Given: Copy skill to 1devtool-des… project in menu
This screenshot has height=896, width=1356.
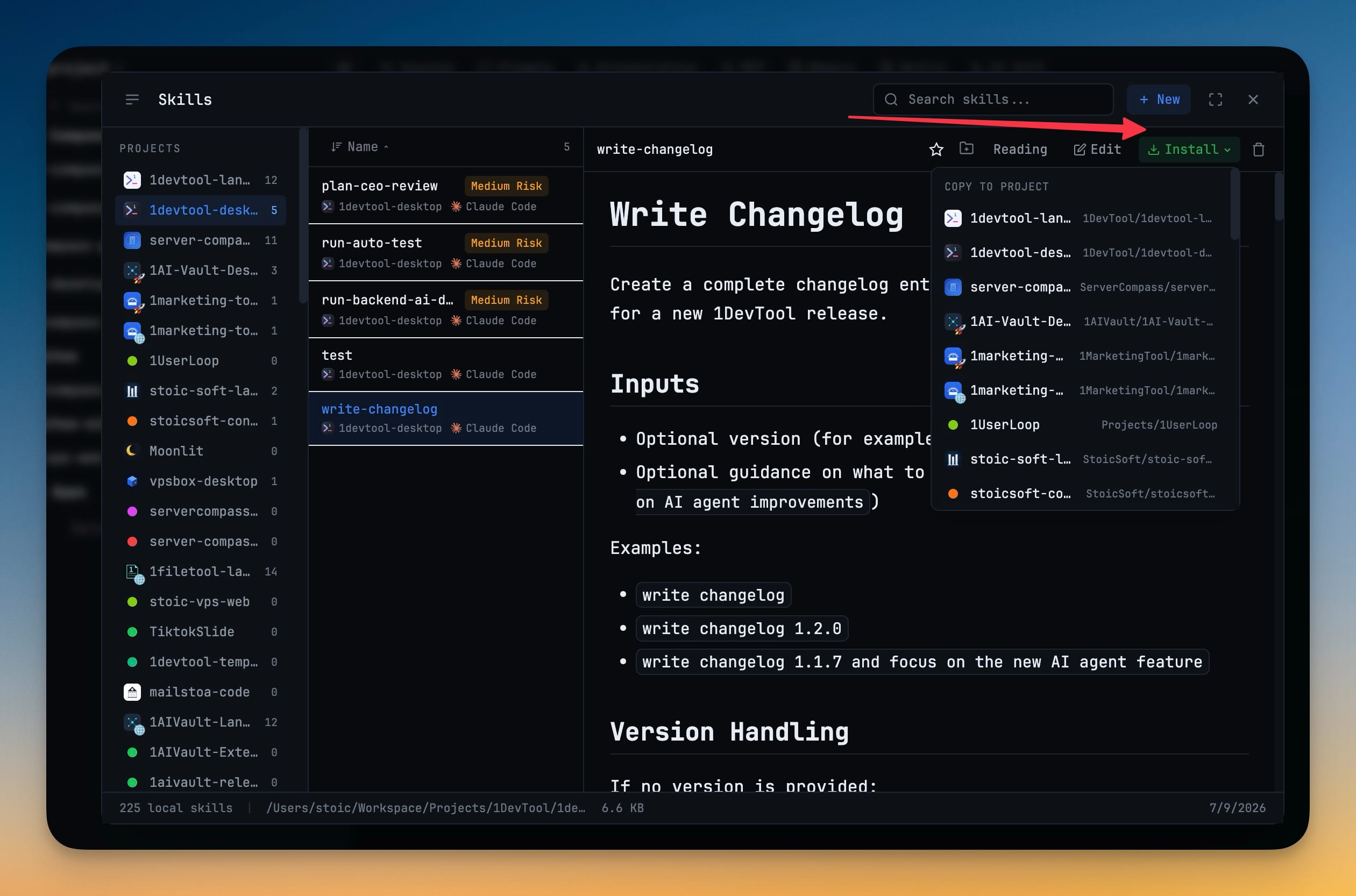Looking at the screenshot, I should (x=1081, y=253).
